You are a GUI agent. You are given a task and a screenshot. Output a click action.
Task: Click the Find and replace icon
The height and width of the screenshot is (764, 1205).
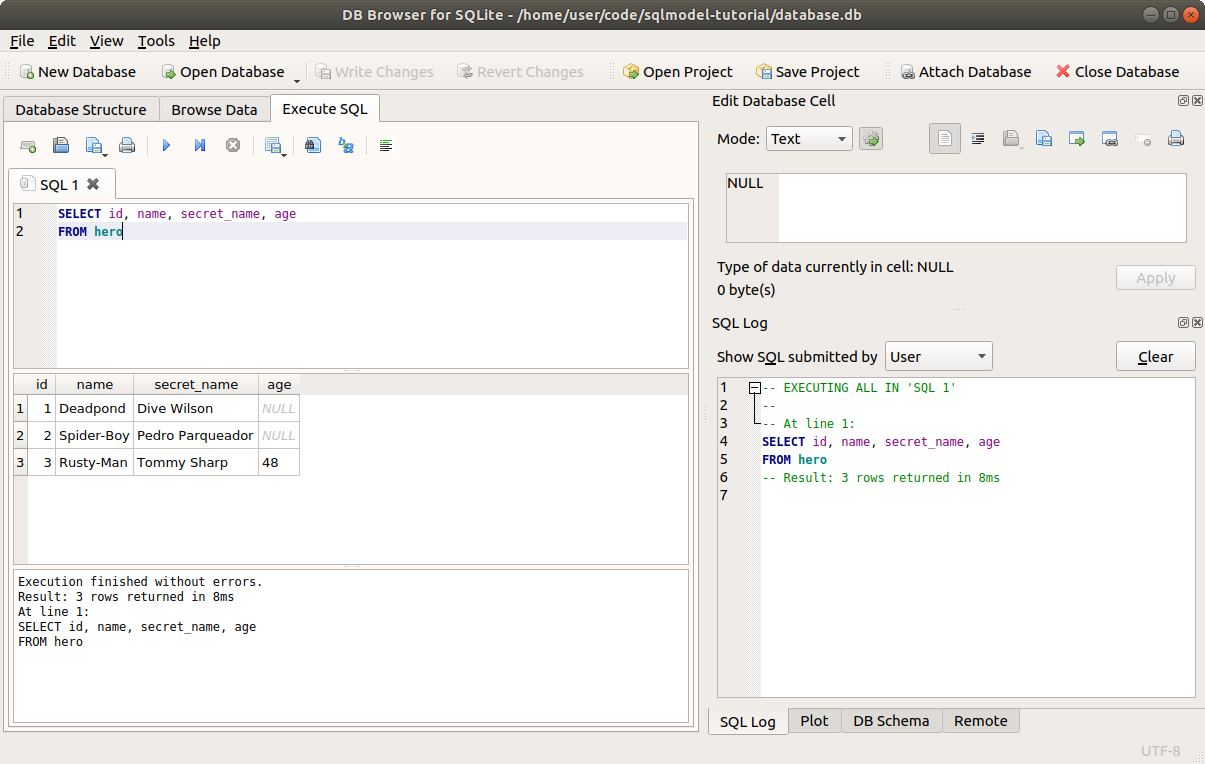[x=346, y=146]
